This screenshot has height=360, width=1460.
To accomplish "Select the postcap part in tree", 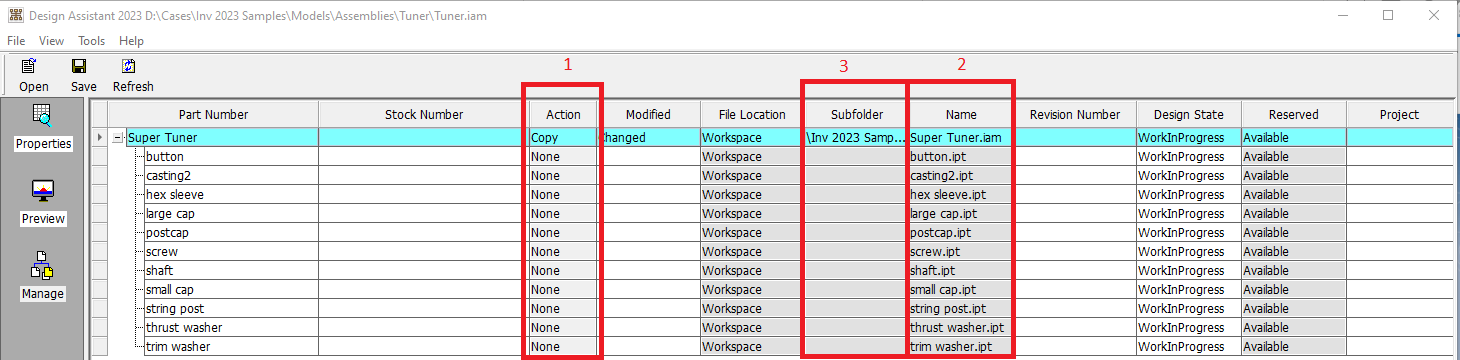I will click(167, 233).
